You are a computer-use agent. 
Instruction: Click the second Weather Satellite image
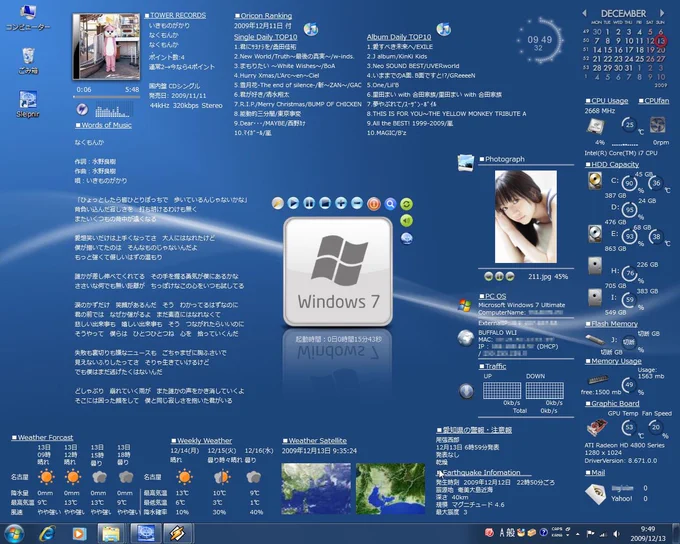coord(391,488)
